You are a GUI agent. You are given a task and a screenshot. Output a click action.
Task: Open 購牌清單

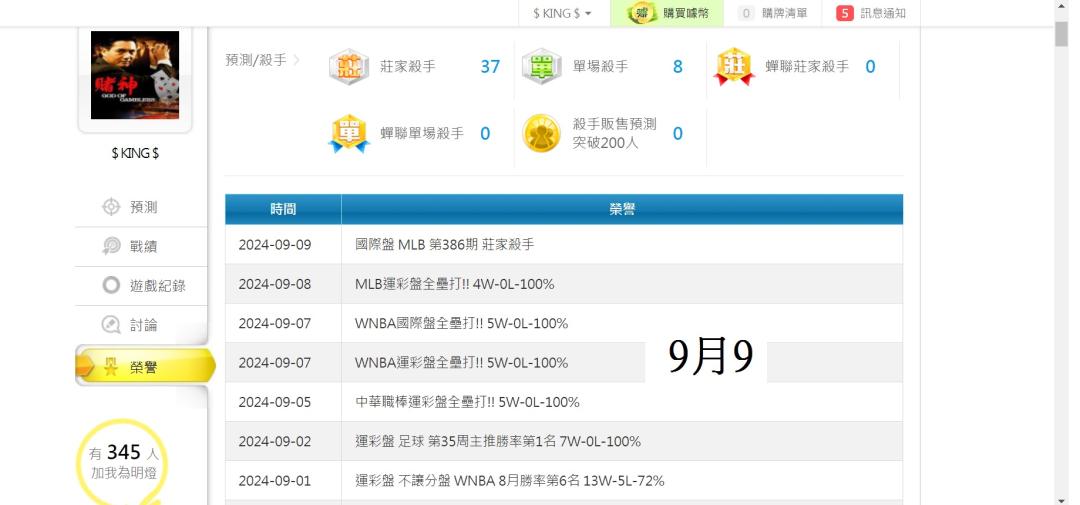[x=772, y=13]
